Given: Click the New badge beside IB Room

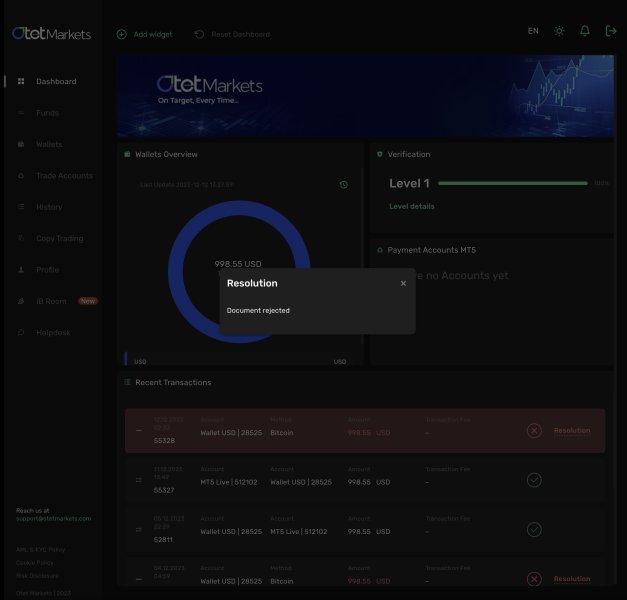Looking at the screenshot, I should click(x=88, y=301).
